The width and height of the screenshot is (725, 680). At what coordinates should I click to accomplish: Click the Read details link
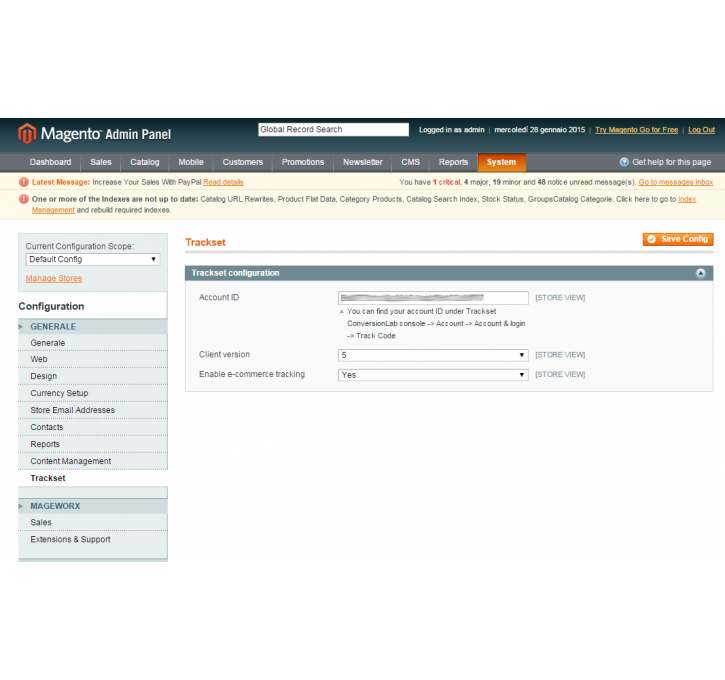pyautogui.click(x=223, y=182)
